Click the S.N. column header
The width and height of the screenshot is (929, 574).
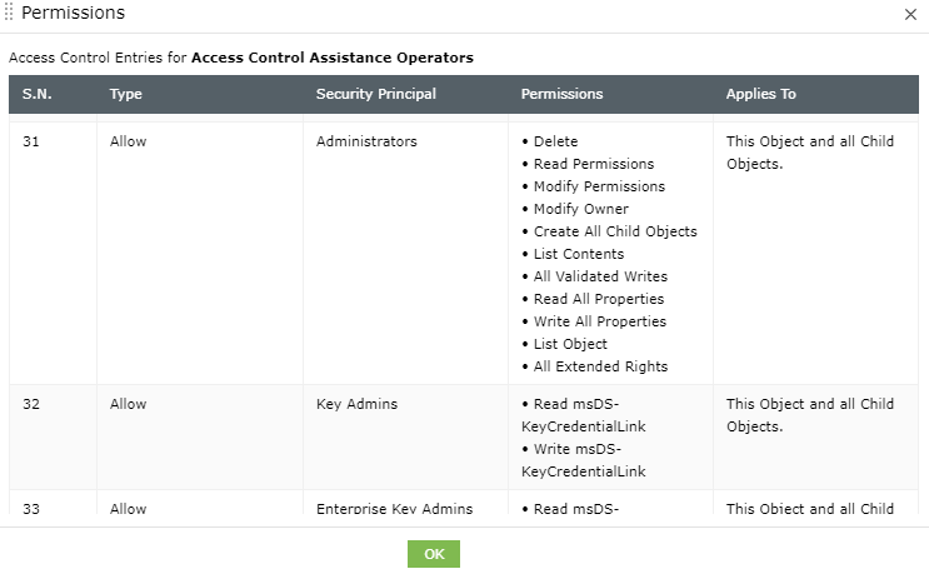37,94
